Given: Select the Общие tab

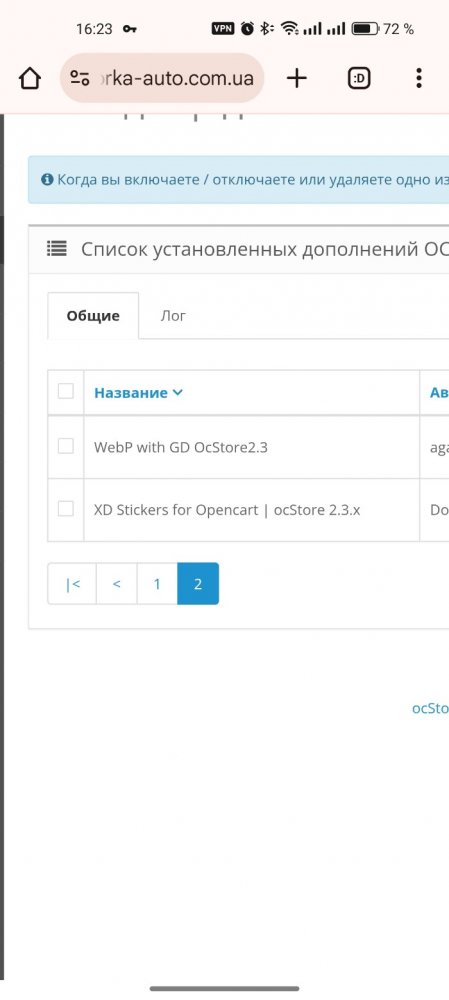Looking at the screenshot, I should point(93,316).
